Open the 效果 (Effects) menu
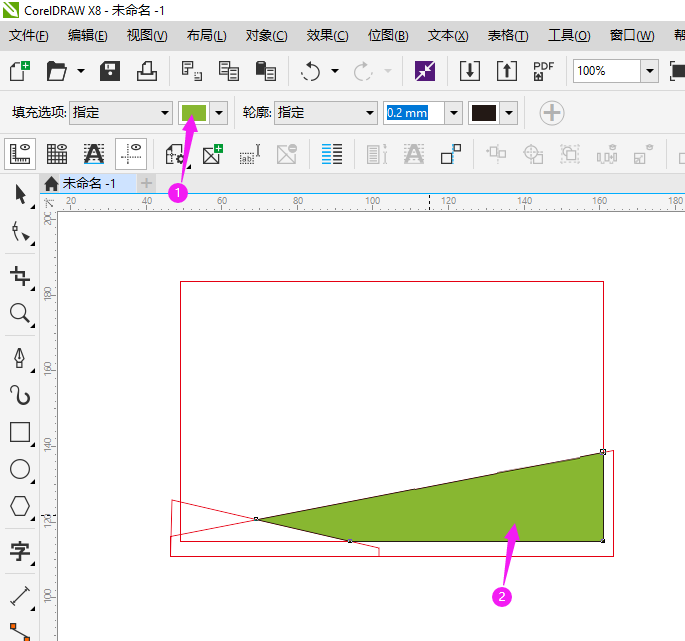 pyautogui.click(x=327, y=36)
